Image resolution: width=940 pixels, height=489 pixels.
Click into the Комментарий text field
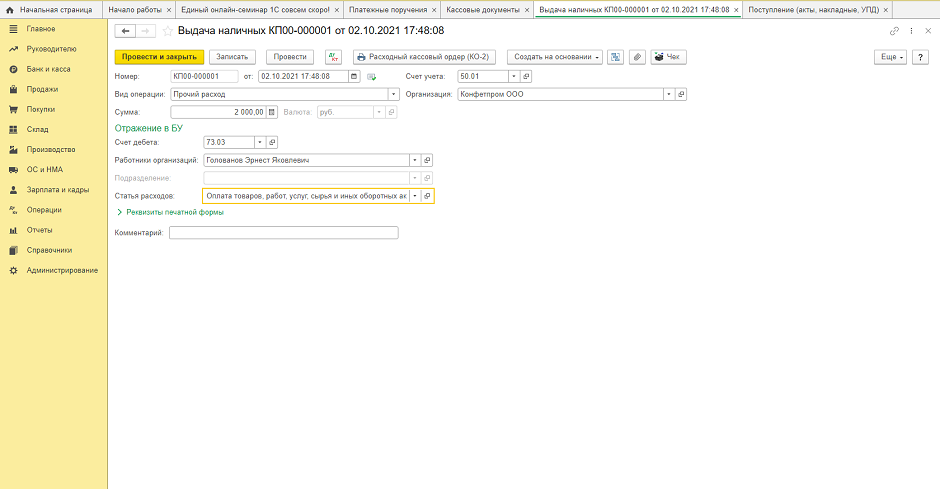click(283, 233)
